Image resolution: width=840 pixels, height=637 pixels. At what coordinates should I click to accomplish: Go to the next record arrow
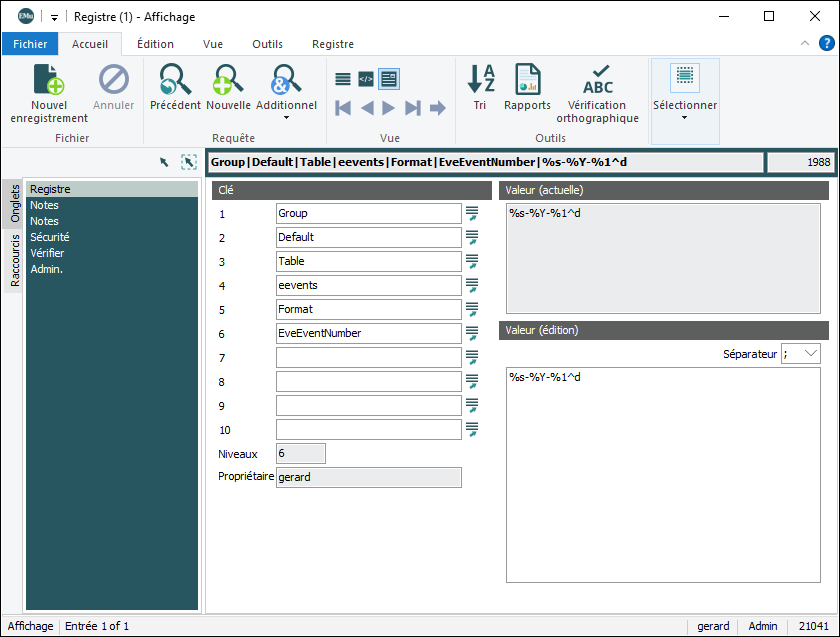pyautogui.click(x=389, y=108)
